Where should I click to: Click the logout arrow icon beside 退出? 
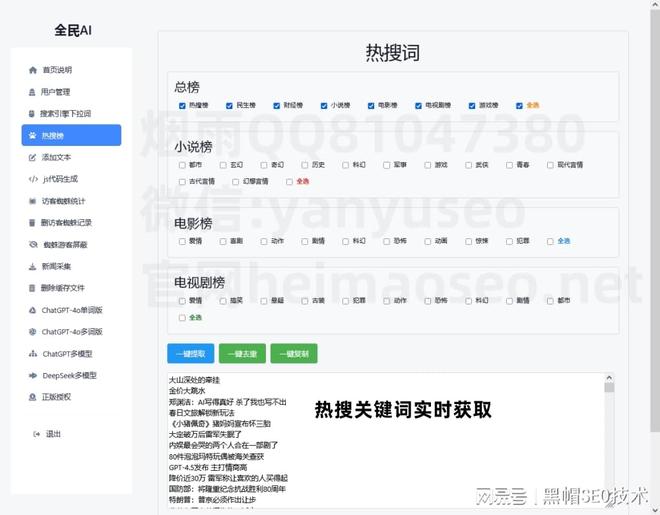click(32, 434)
